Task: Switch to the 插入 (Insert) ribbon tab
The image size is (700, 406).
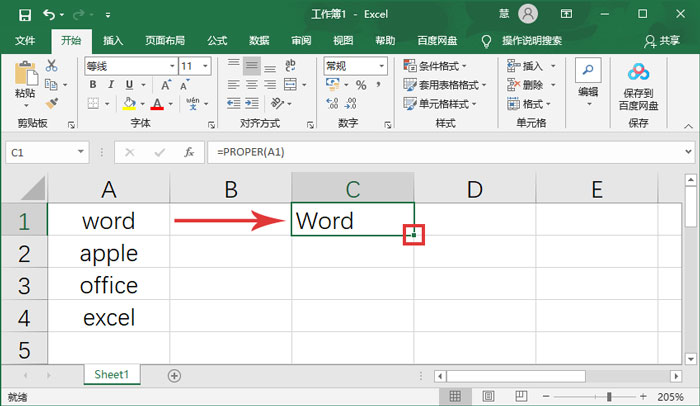Action: [x=113, y=40]
